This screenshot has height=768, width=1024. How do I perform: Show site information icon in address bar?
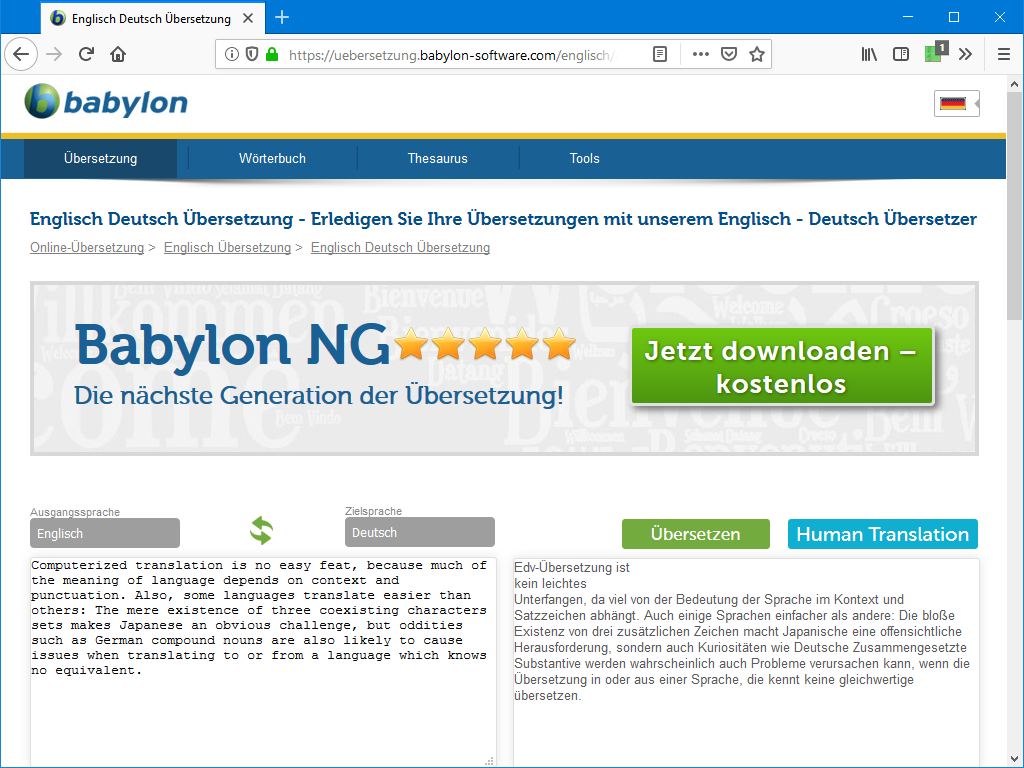coord(231,54)
